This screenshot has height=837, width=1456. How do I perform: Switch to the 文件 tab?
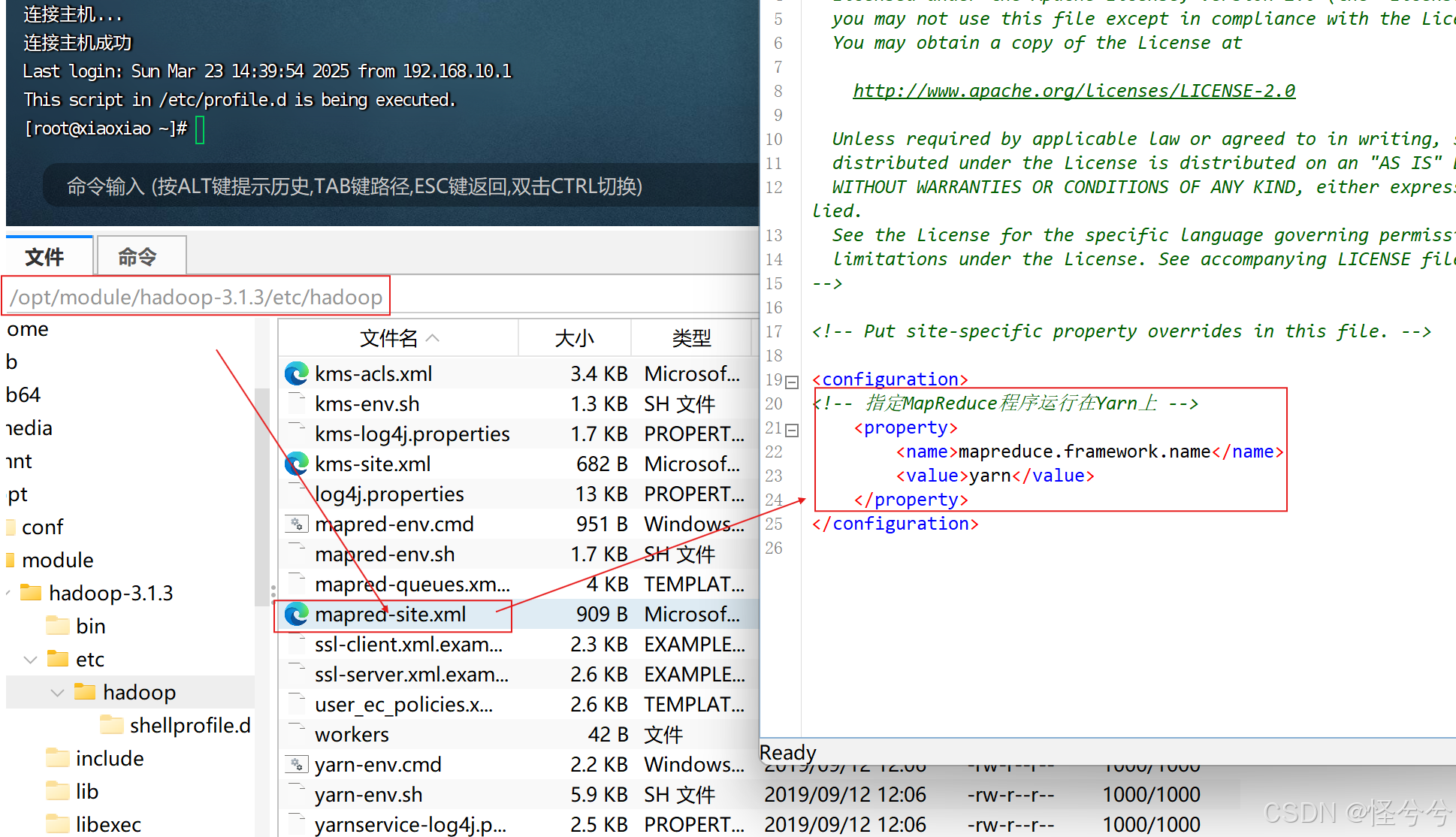pyautogui.click(x=45, y=257)
